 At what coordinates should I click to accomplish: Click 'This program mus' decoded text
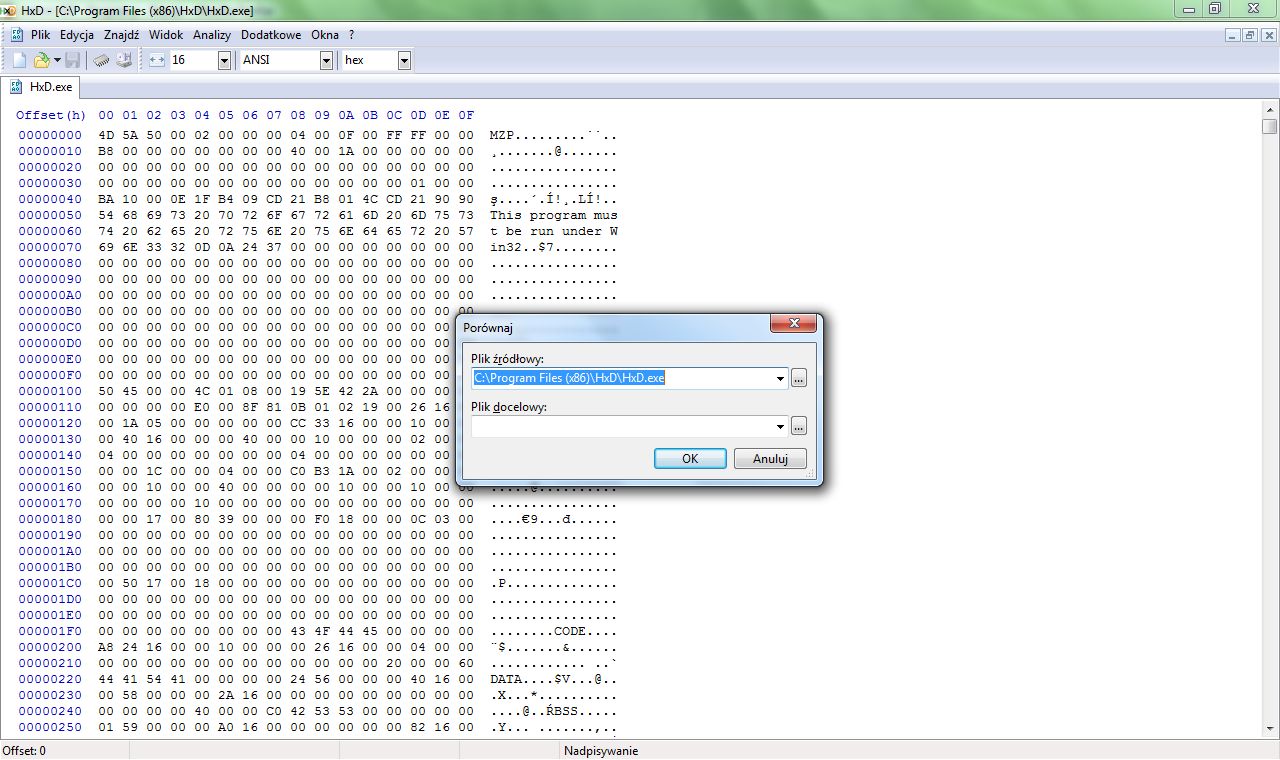pos(554,215)
